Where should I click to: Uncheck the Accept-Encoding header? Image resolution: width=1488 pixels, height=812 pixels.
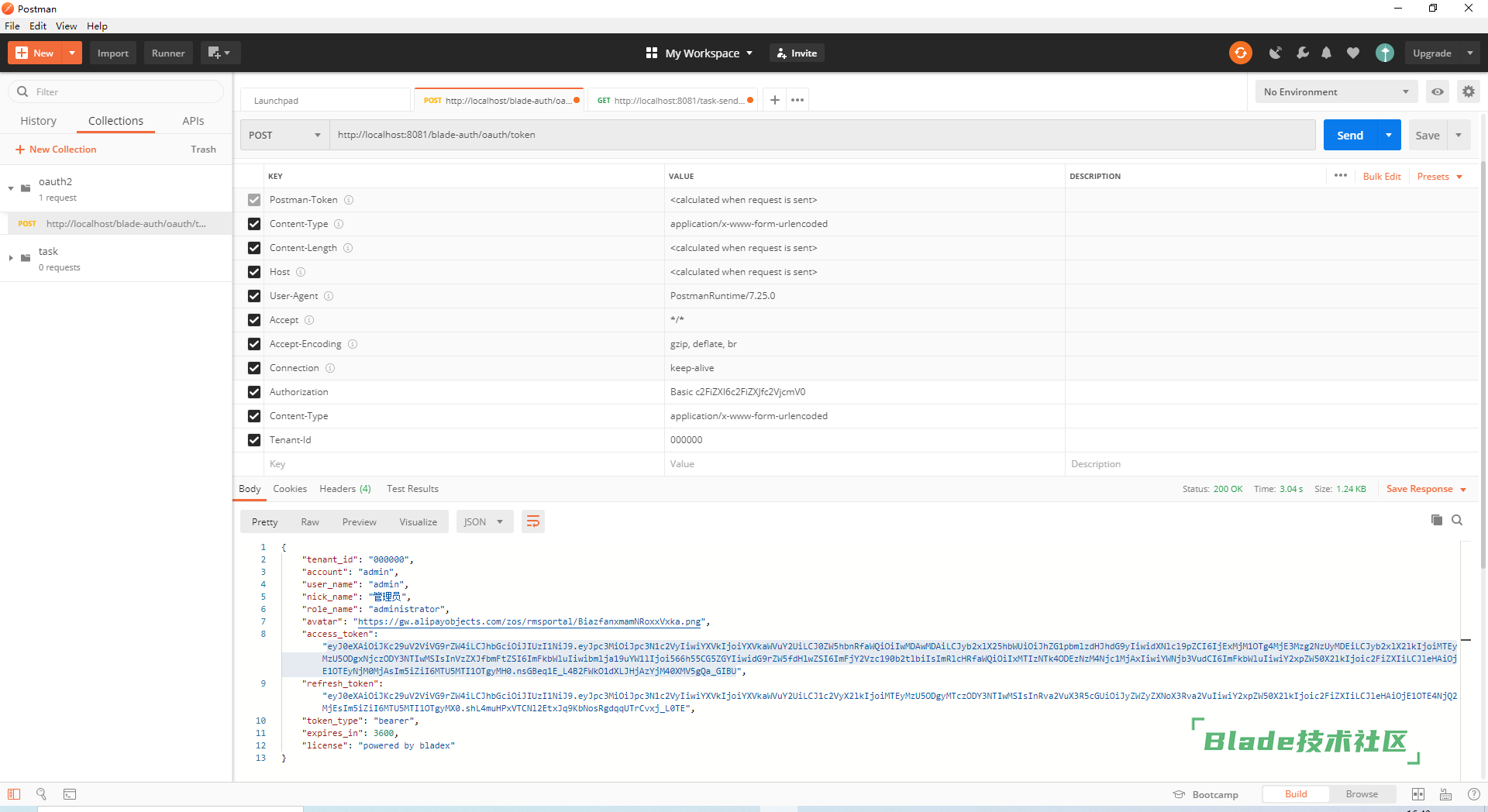[254, 344]
